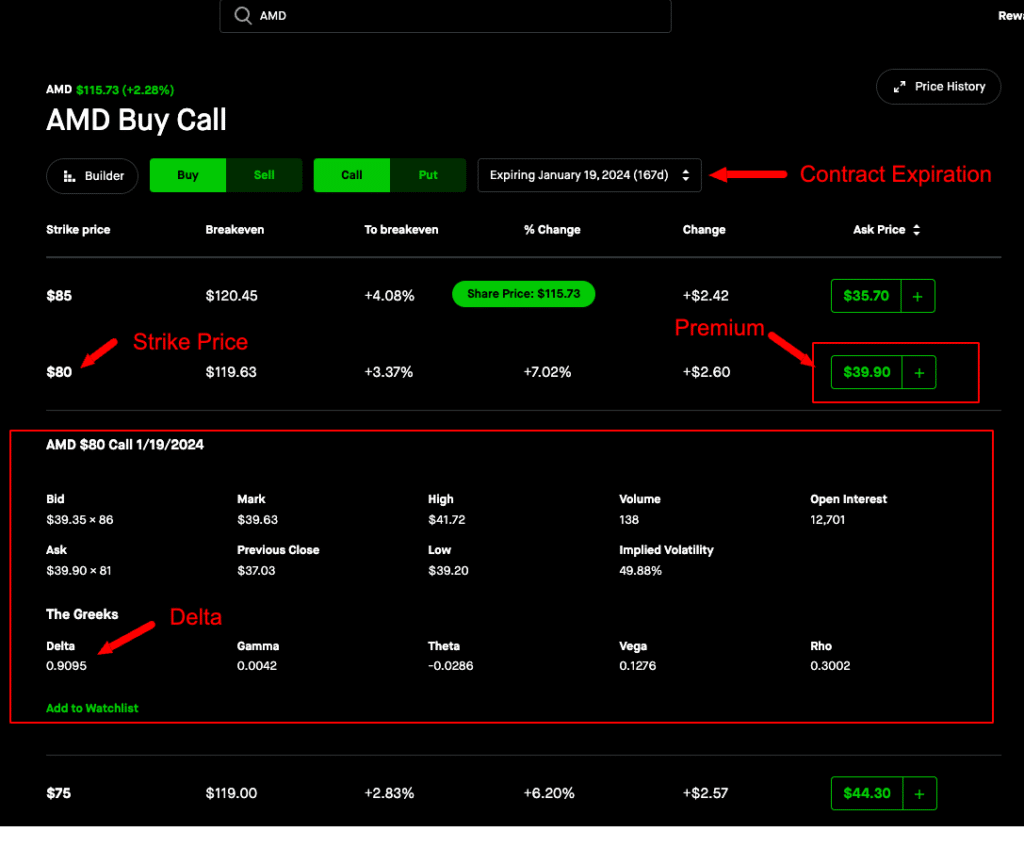Viewport: 1024px width, 864px height.
Task: Click the Strike price column header
Action: point(78,230)
